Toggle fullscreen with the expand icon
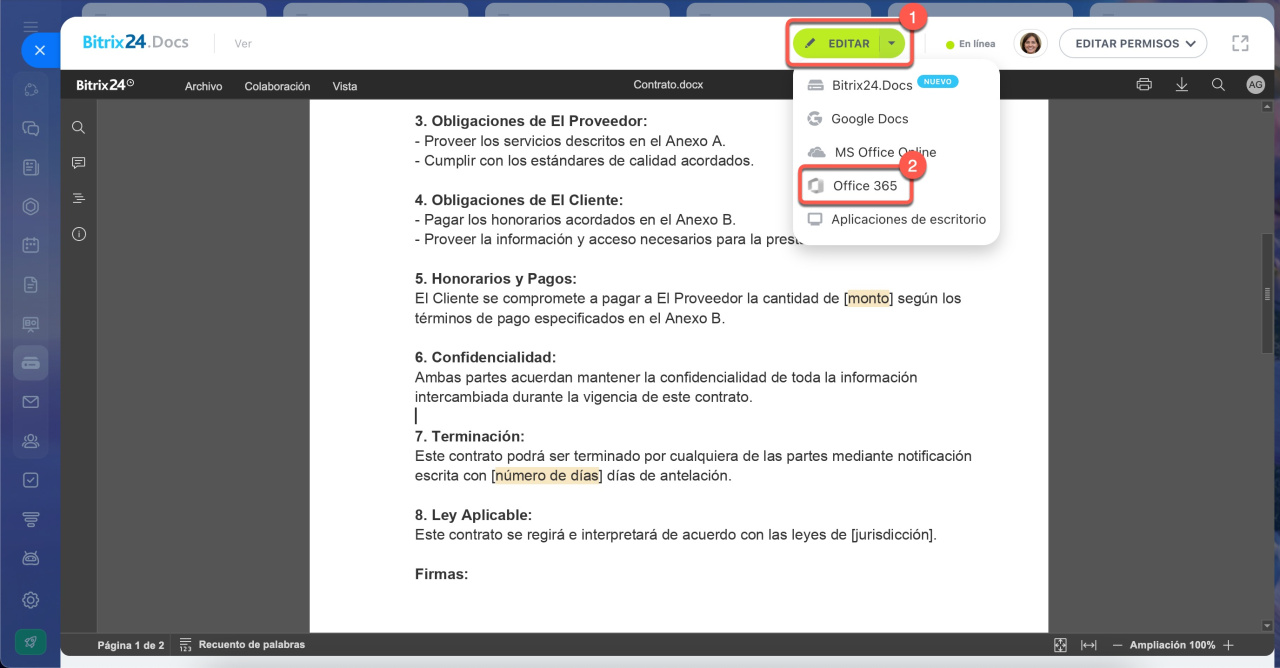 point(1240,43)
